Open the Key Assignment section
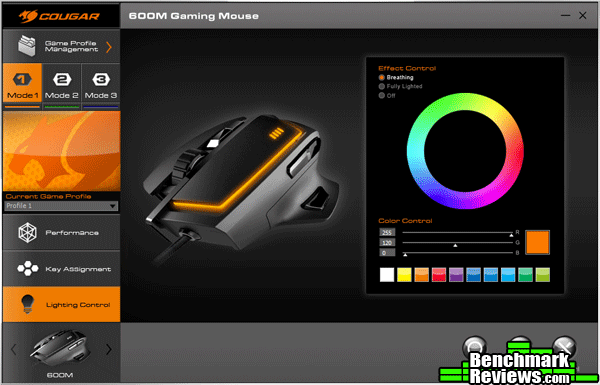The width and height of the screenshot is (600, 385). click(61, 269)
